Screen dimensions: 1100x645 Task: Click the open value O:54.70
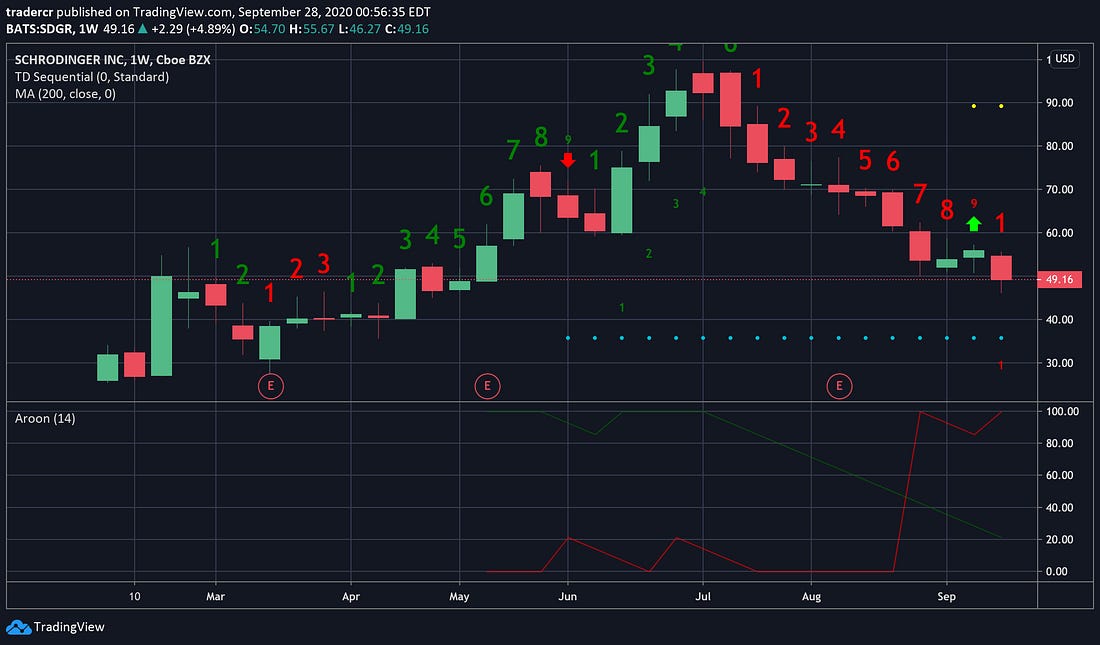click(262, 29)
